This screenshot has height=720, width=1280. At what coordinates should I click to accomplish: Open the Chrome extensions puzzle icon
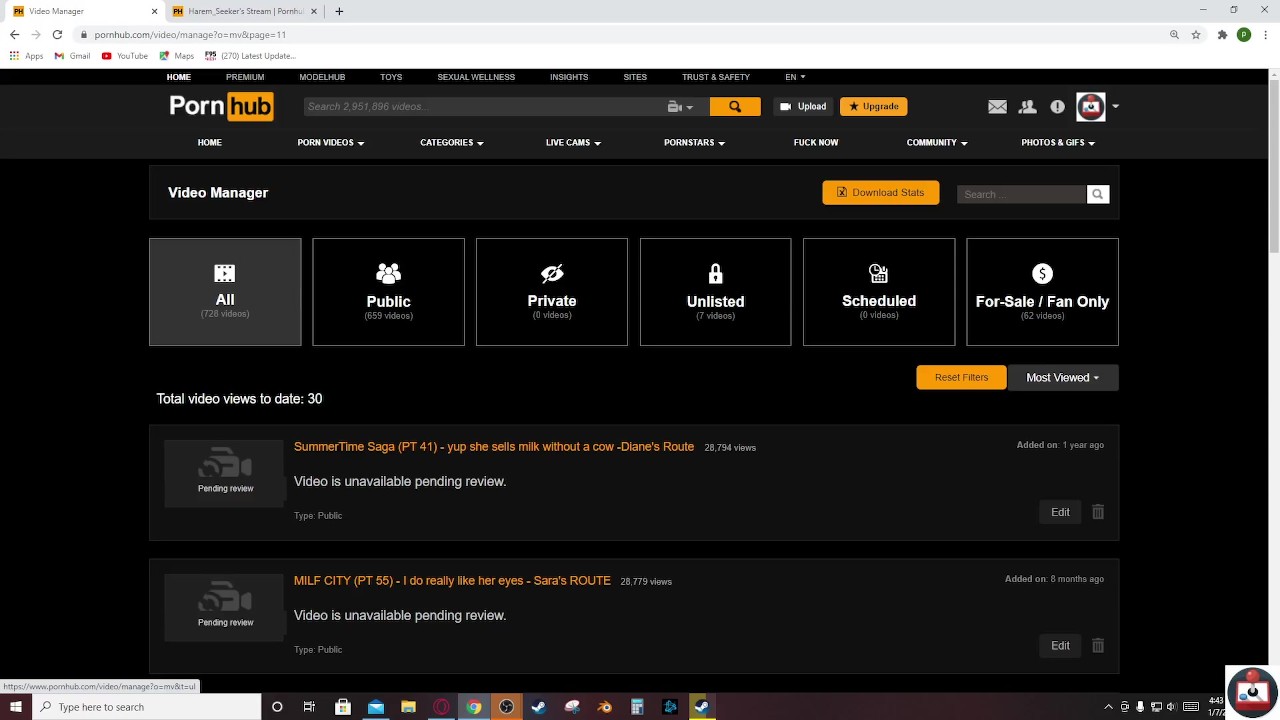pyautogui.click(x=1222, y=34)
